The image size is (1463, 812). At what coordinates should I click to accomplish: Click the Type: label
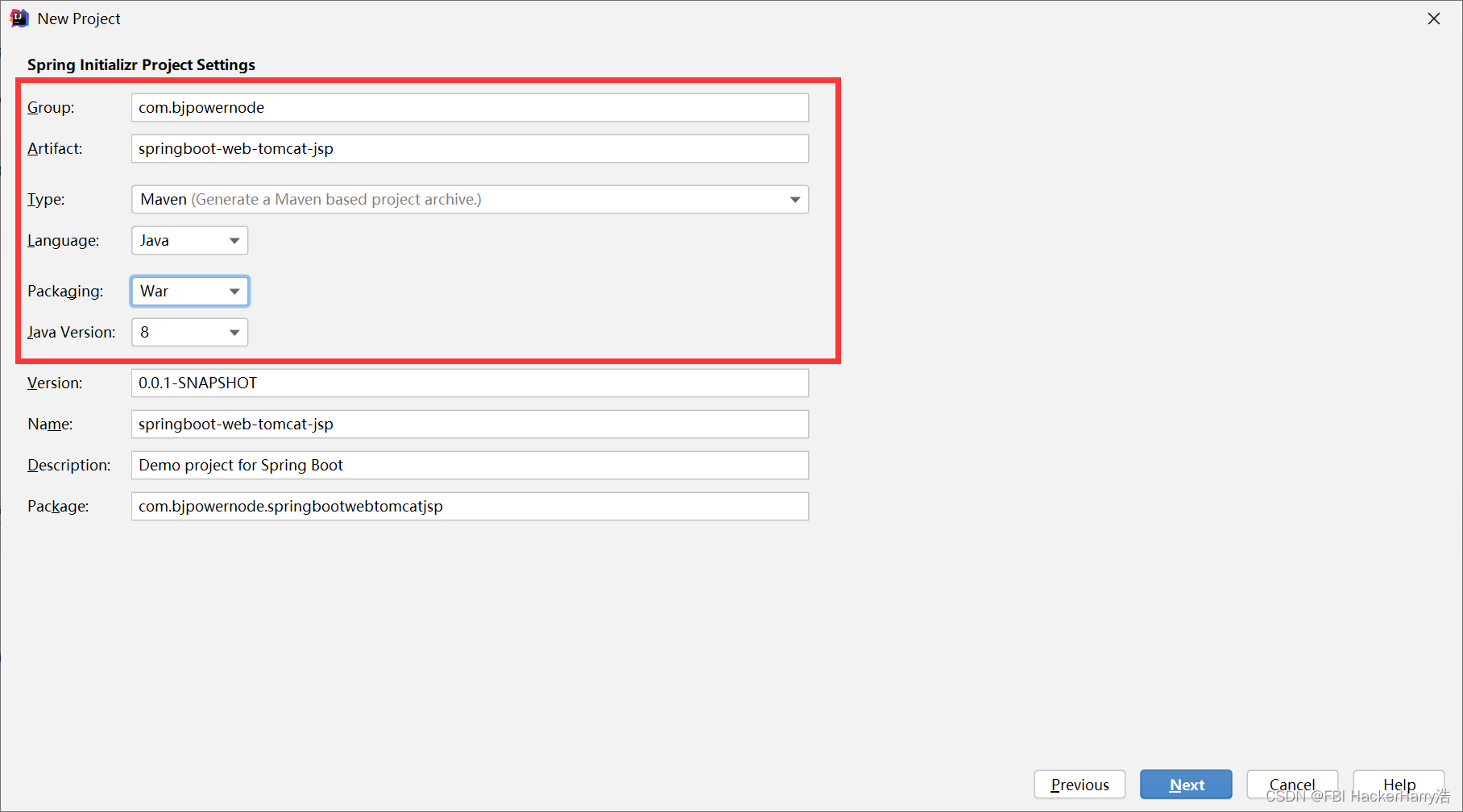pos(46,199)
